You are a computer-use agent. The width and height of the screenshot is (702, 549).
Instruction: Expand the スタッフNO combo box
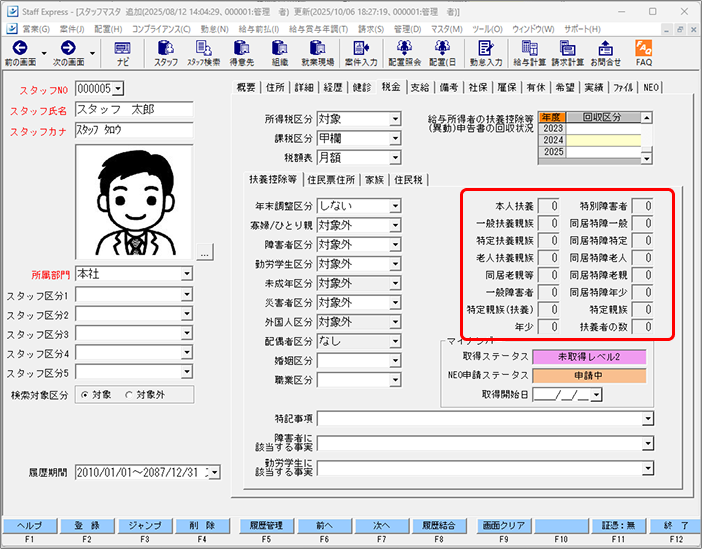tap(118, 89)
